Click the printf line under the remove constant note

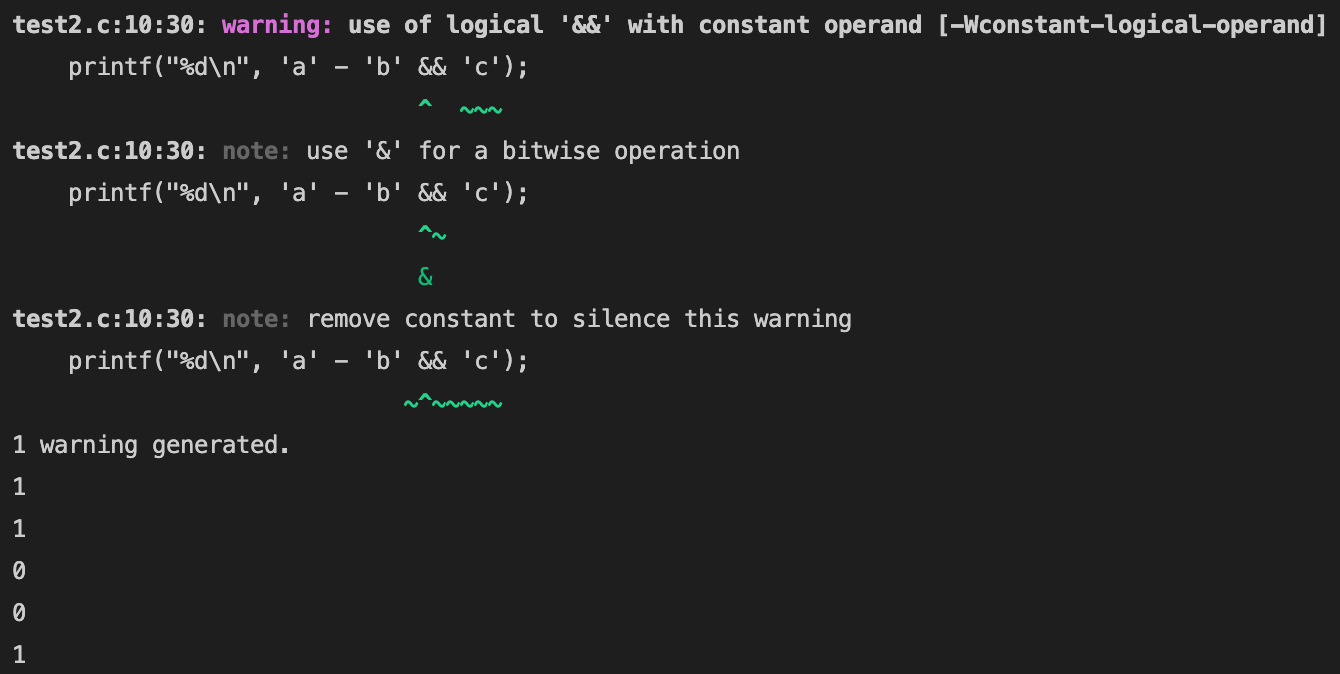(298, 361)
